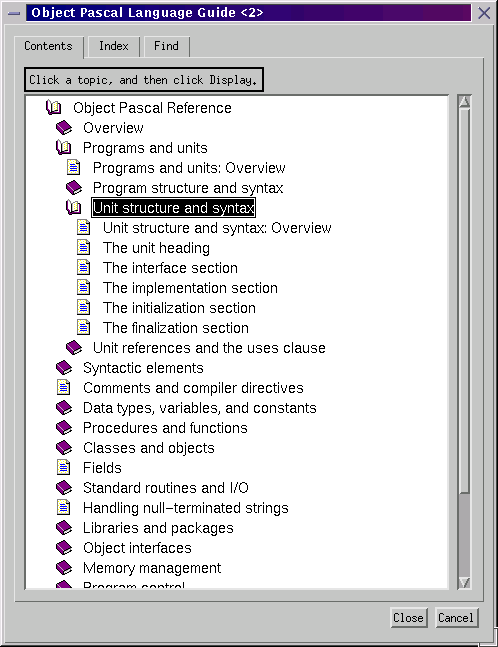Select The interface section topic

point(170,268)
